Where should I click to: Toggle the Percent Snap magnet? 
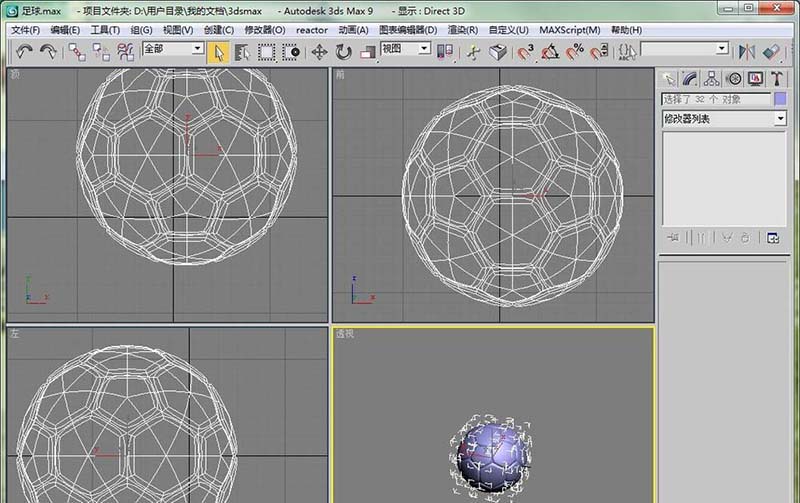574,52
